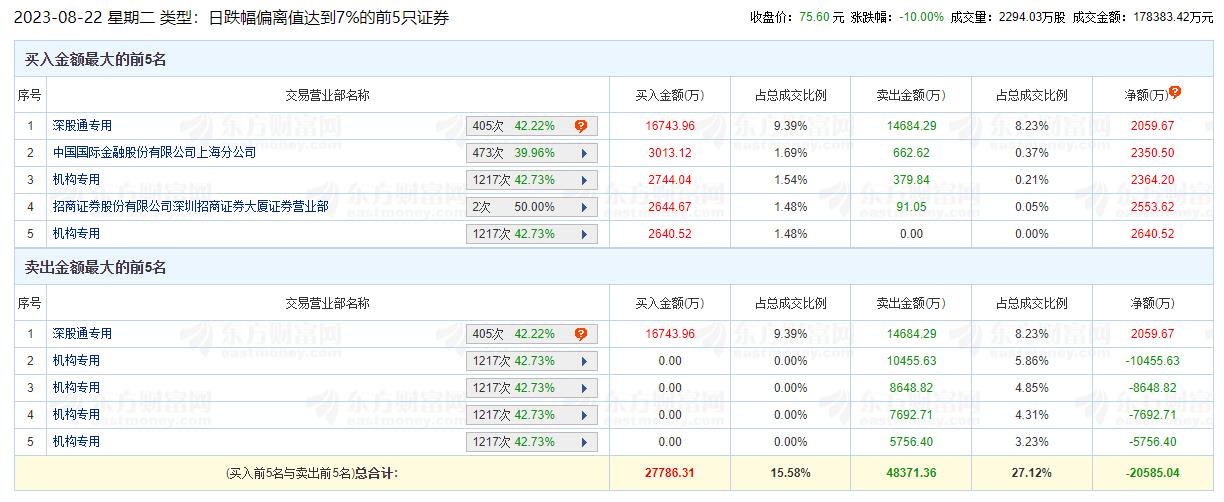This screenshot has height=502, width=1224.
Task: Select the 机构专用 link with net 2364.20
Action: tap(76, 180)
